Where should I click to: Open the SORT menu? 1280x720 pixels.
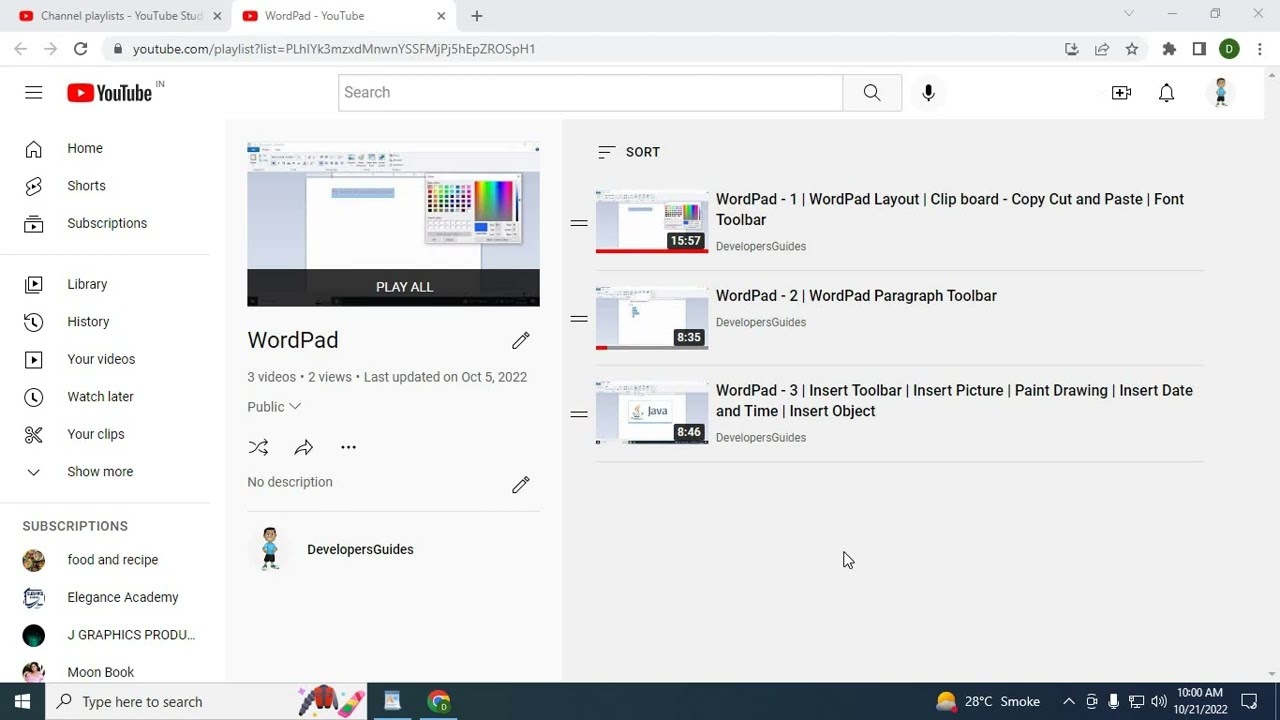pos(629,152)
